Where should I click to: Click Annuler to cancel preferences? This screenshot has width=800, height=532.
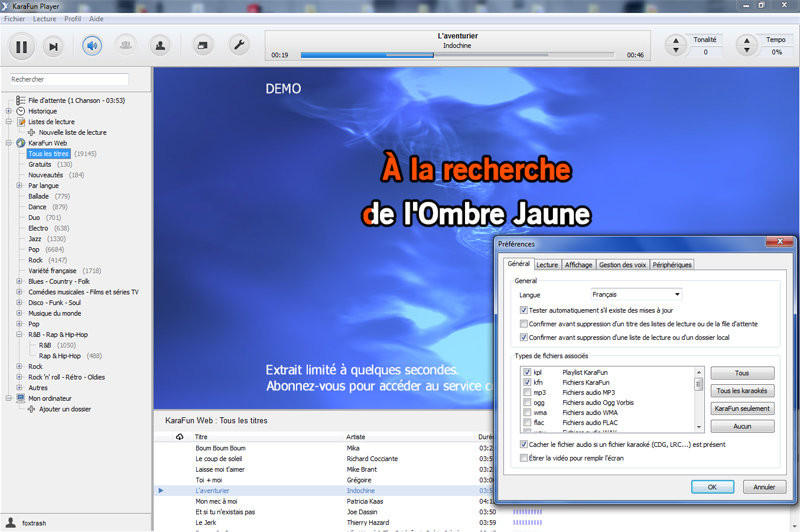point(764,487)
